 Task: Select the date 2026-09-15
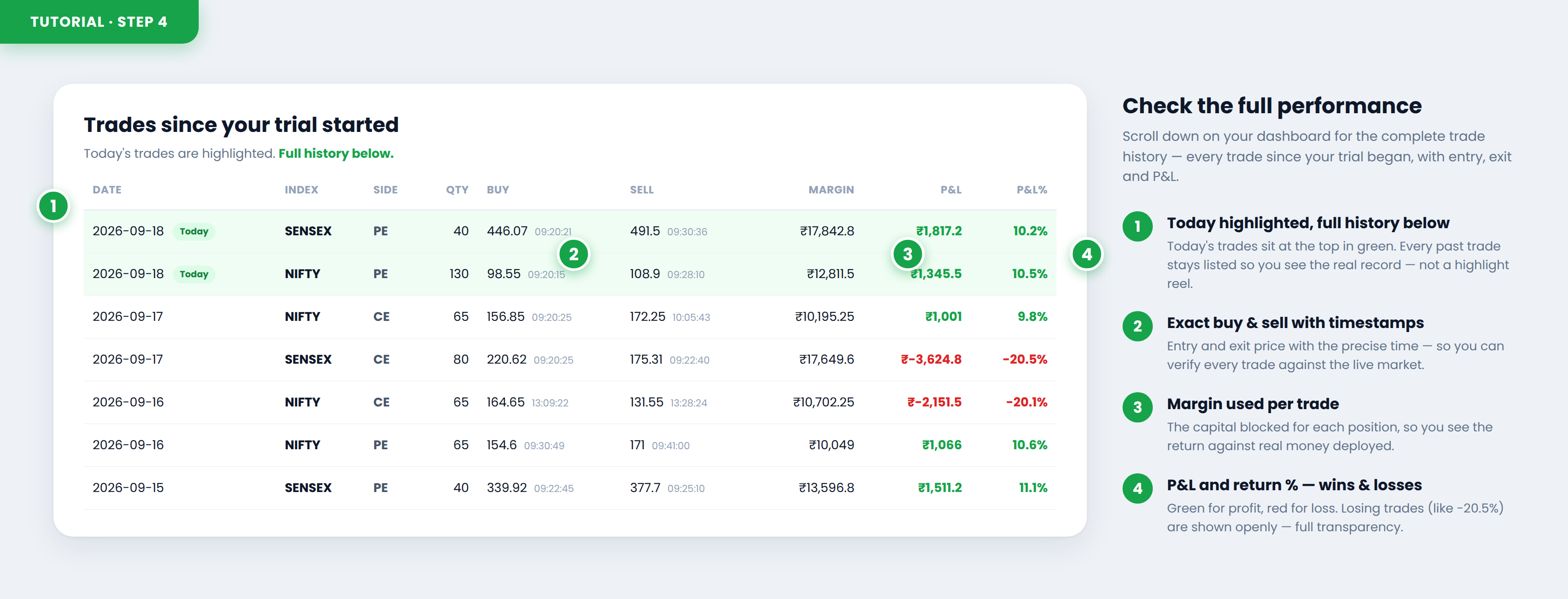pyautogui.click(x=128, y=488)
